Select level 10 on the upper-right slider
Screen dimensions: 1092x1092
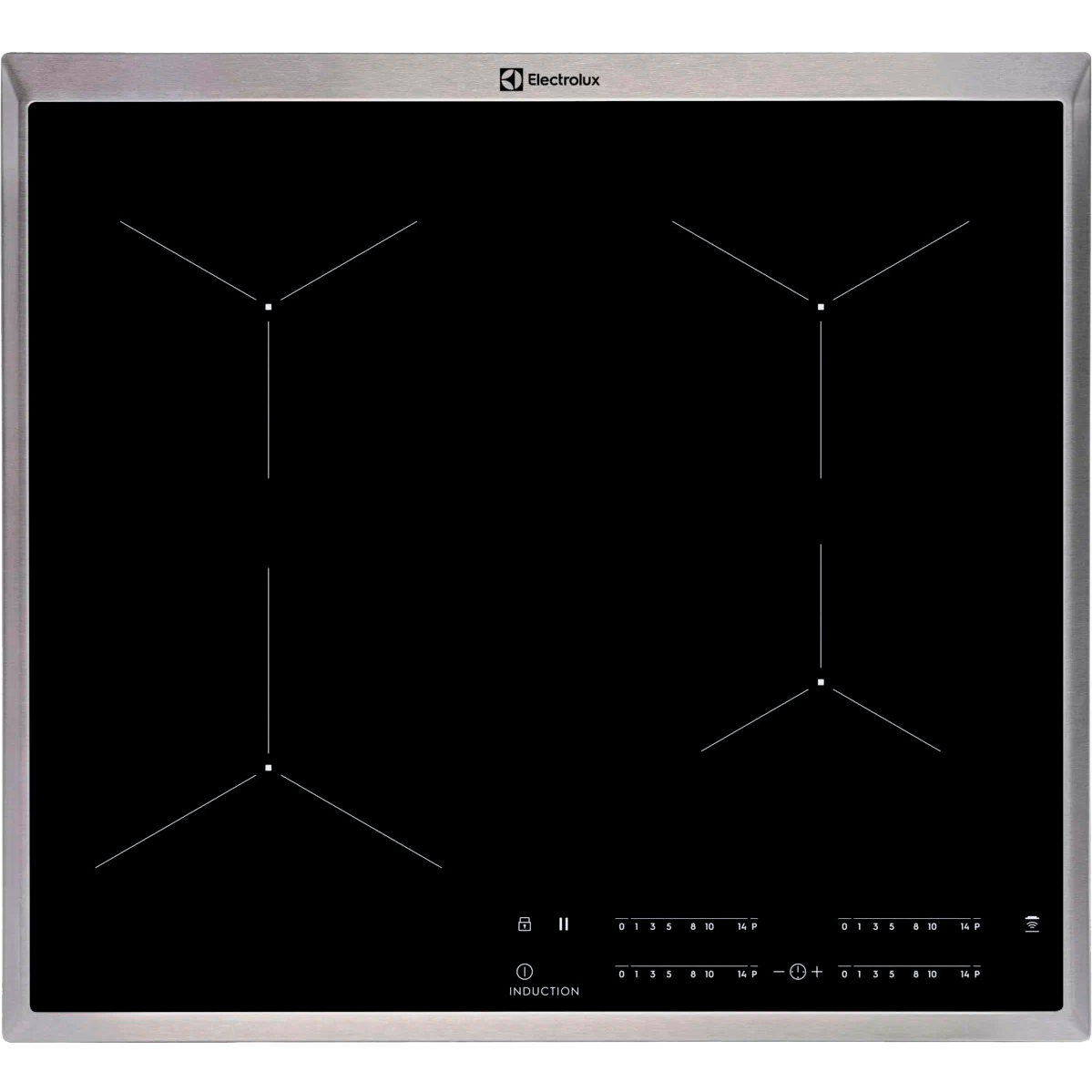tap(932, 926)
